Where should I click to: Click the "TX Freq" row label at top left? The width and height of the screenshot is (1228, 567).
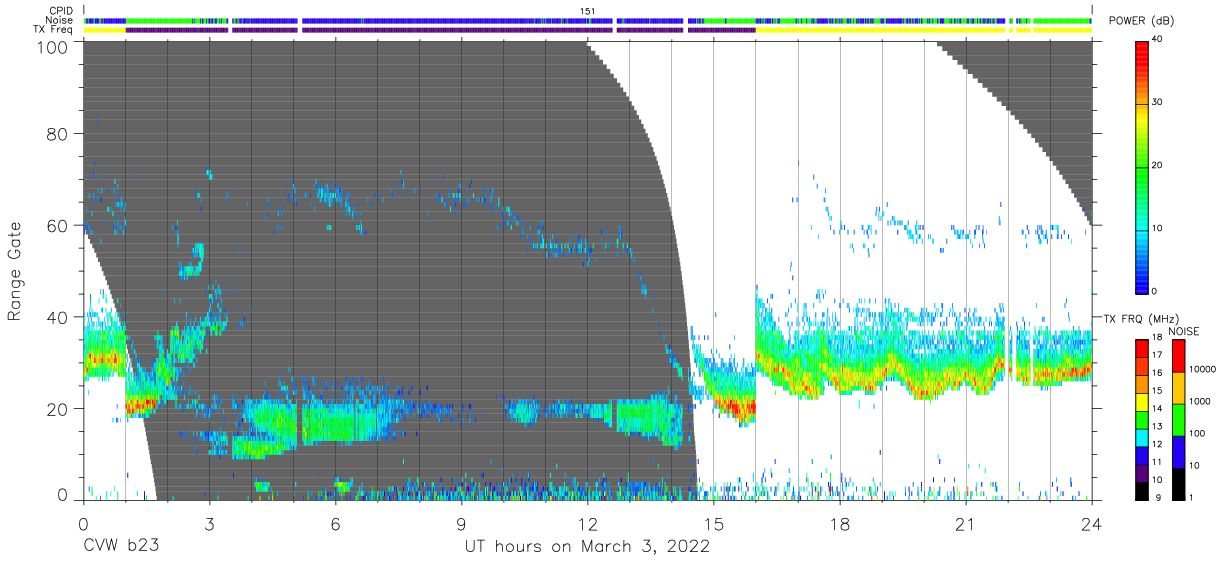click(54, 30)
